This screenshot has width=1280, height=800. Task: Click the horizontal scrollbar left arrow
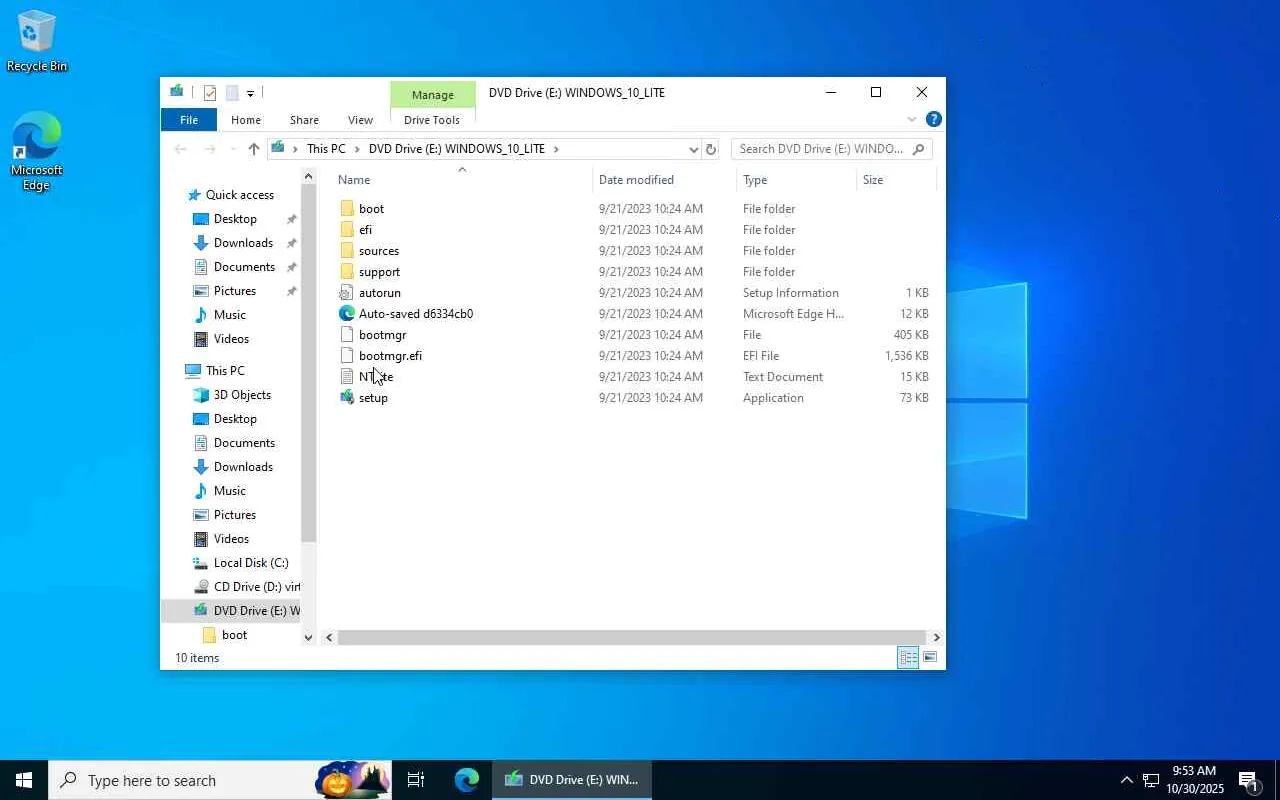point(329,637)
